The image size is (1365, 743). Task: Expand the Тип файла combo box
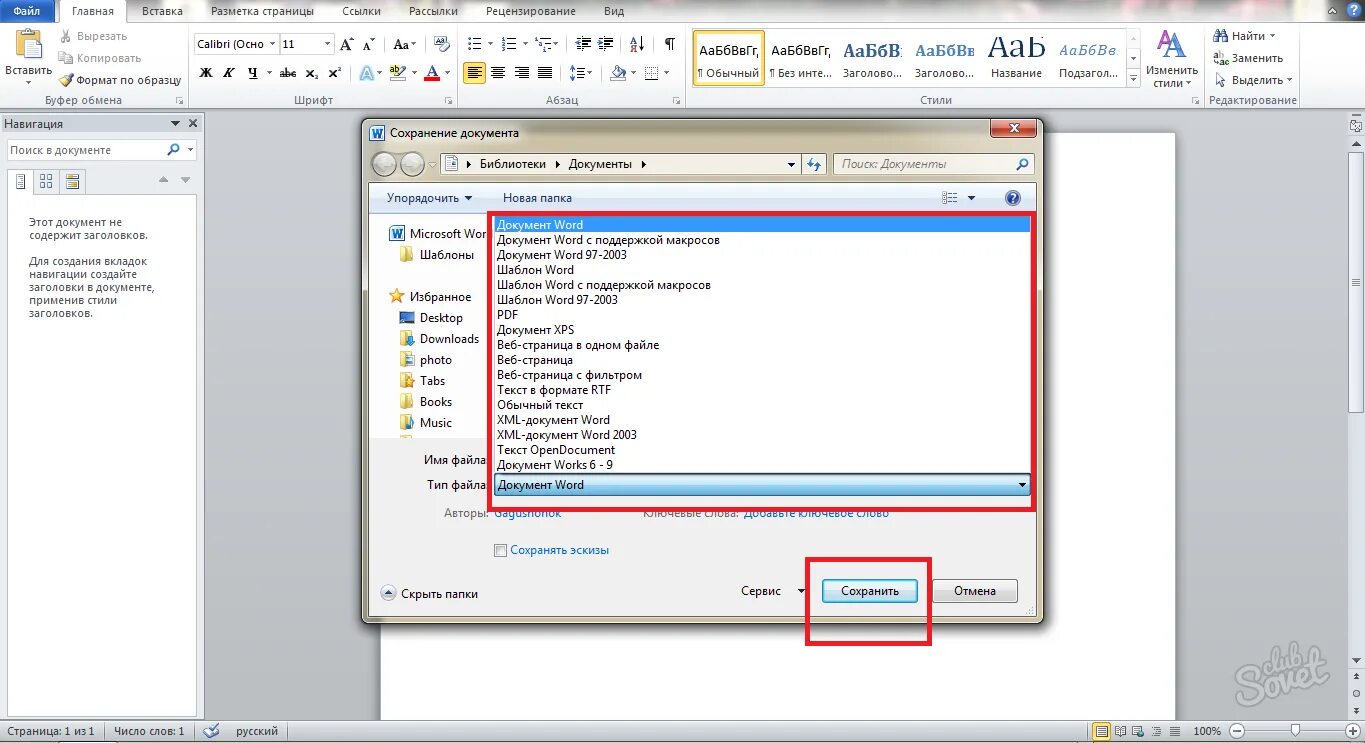(763, 485)
